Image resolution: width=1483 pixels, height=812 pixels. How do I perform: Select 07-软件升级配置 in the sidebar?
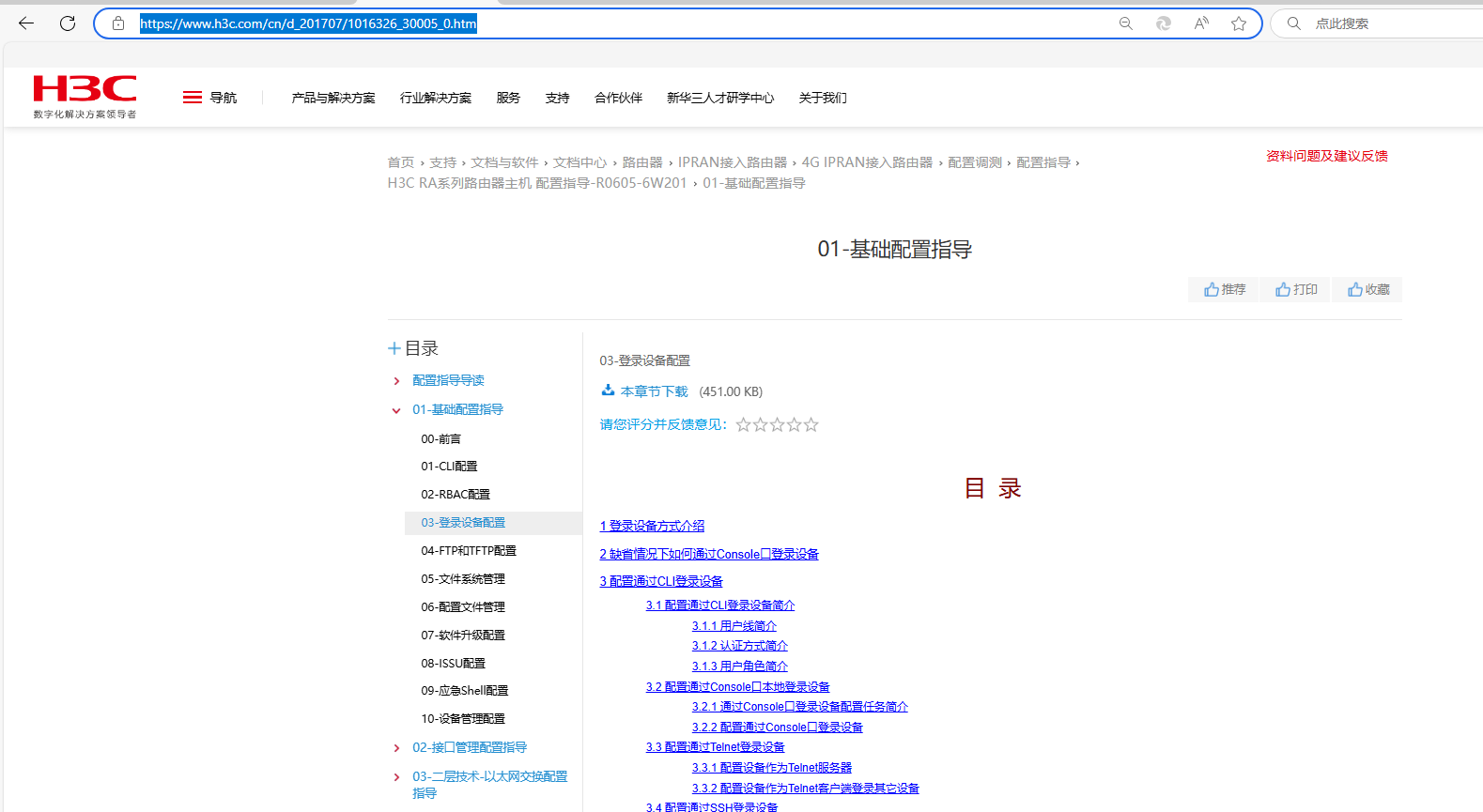(463, 636)
